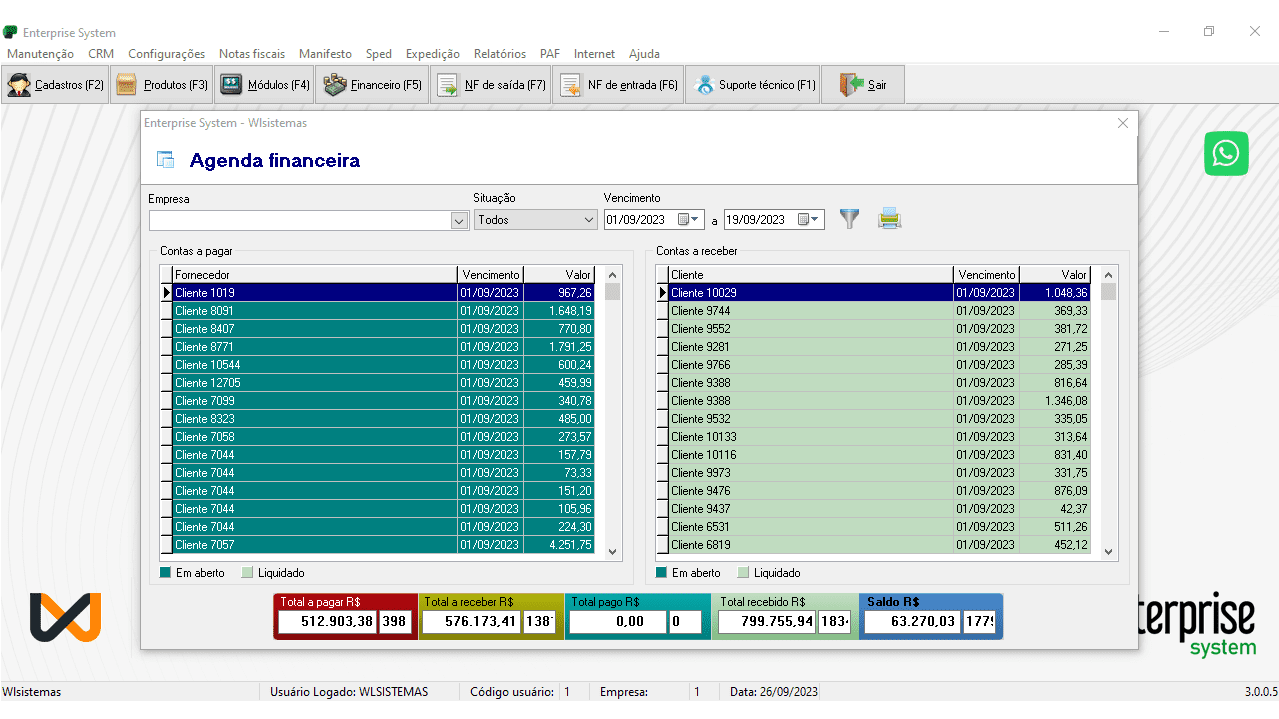Open Produtos (F3) from the toolbar

click(162, 85)
